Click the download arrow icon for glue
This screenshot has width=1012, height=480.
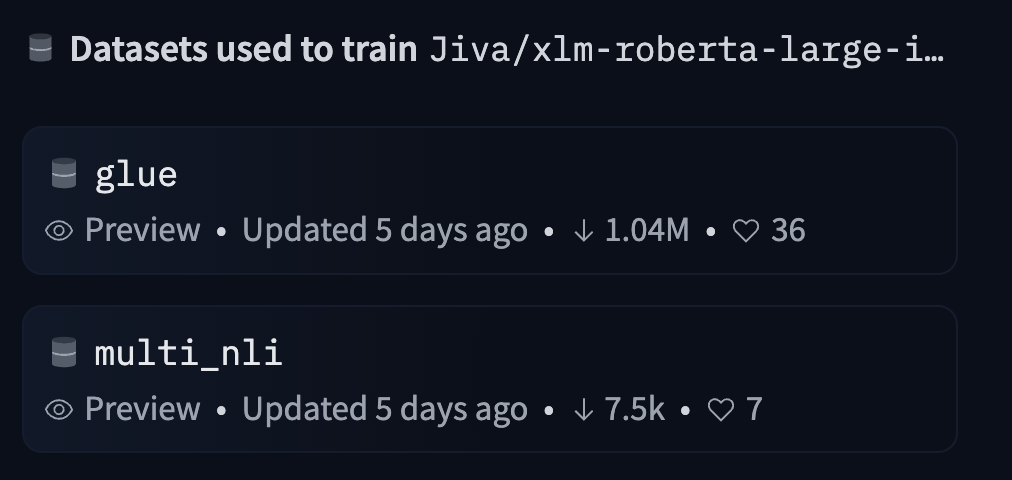tap(583, 231)
